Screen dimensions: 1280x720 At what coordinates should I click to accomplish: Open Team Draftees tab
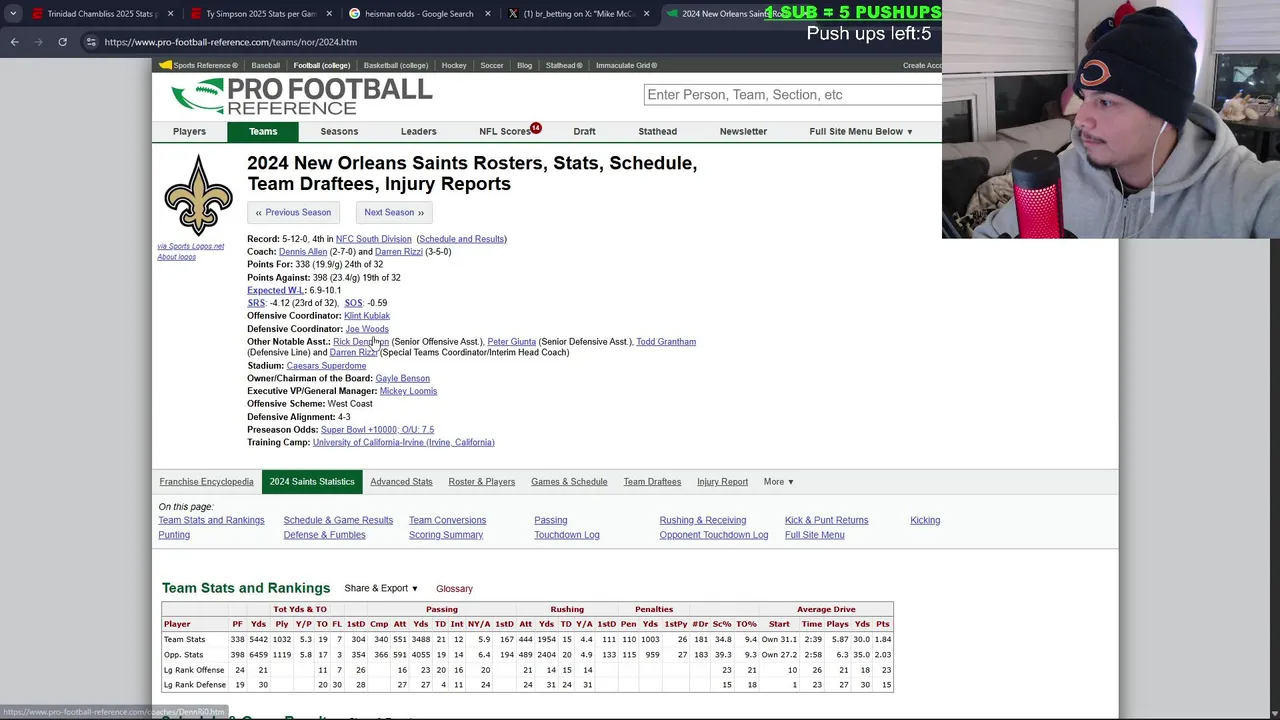652,482
